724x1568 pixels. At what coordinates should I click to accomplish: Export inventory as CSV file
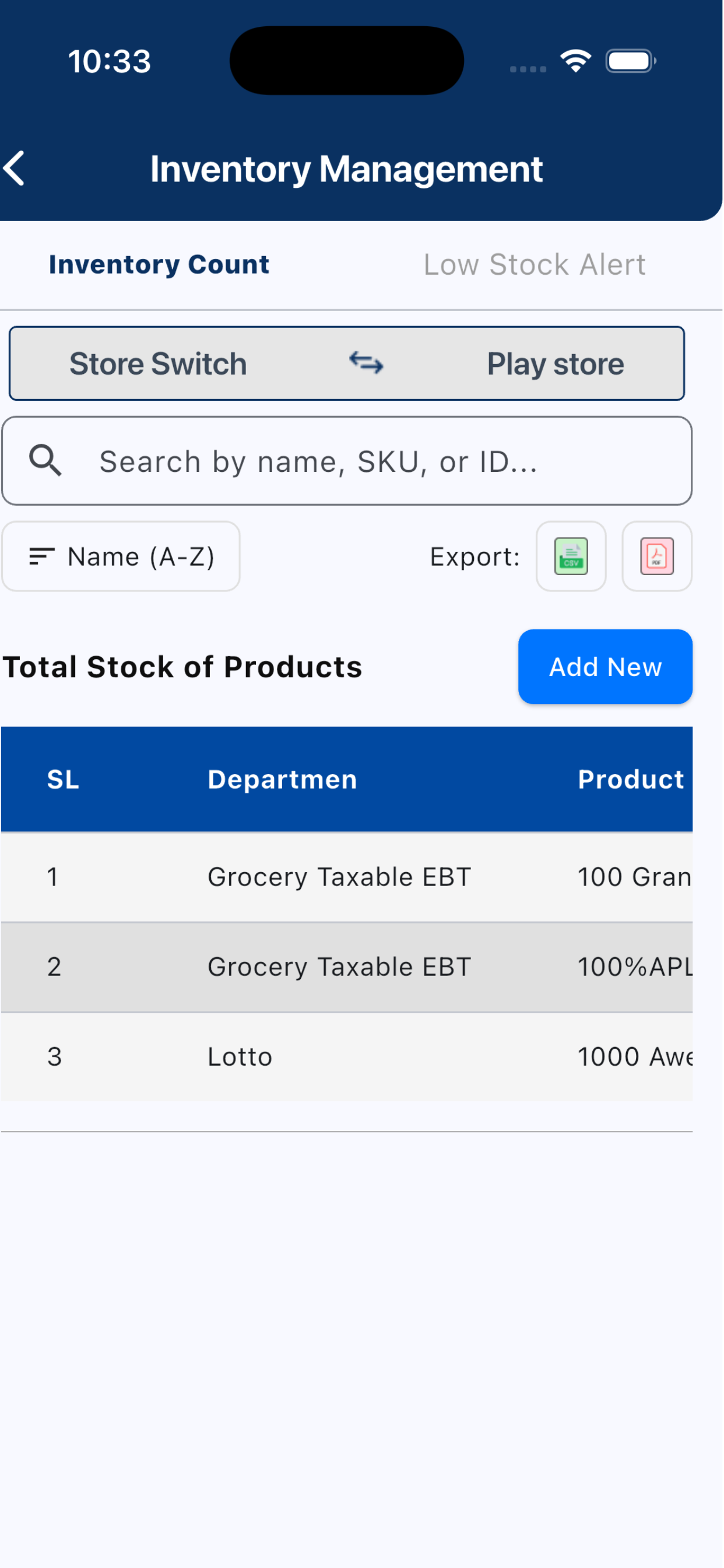571,556
